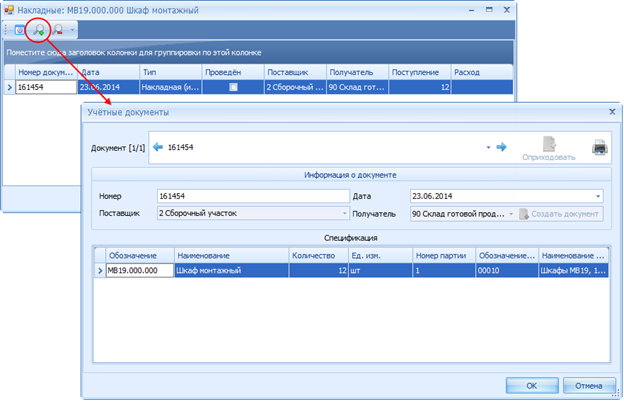Toggle the Проведён checkbox in the row

pos(233,88)
